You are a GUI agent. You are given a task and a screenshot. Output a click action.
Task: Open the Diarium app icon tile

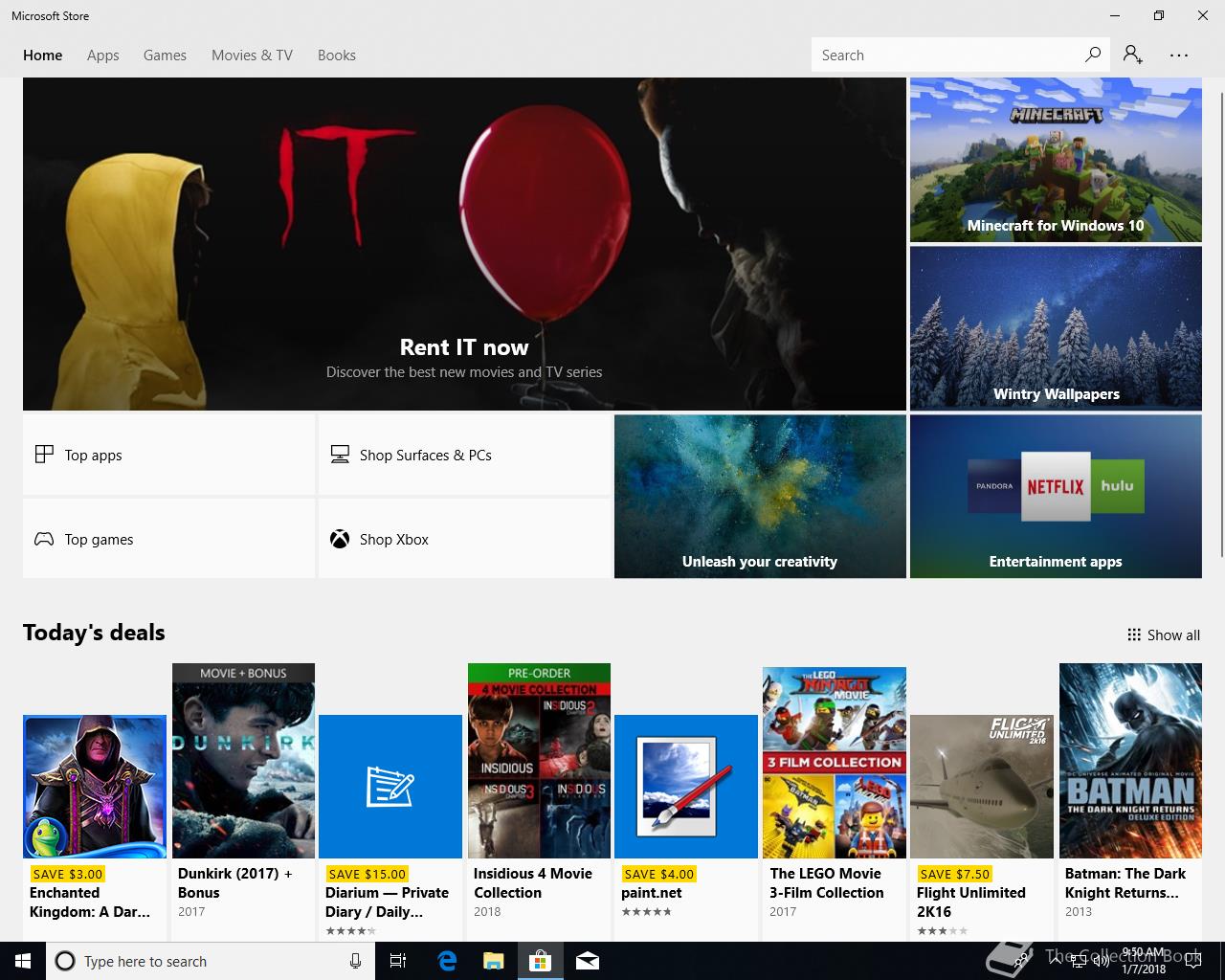point(390,787)
